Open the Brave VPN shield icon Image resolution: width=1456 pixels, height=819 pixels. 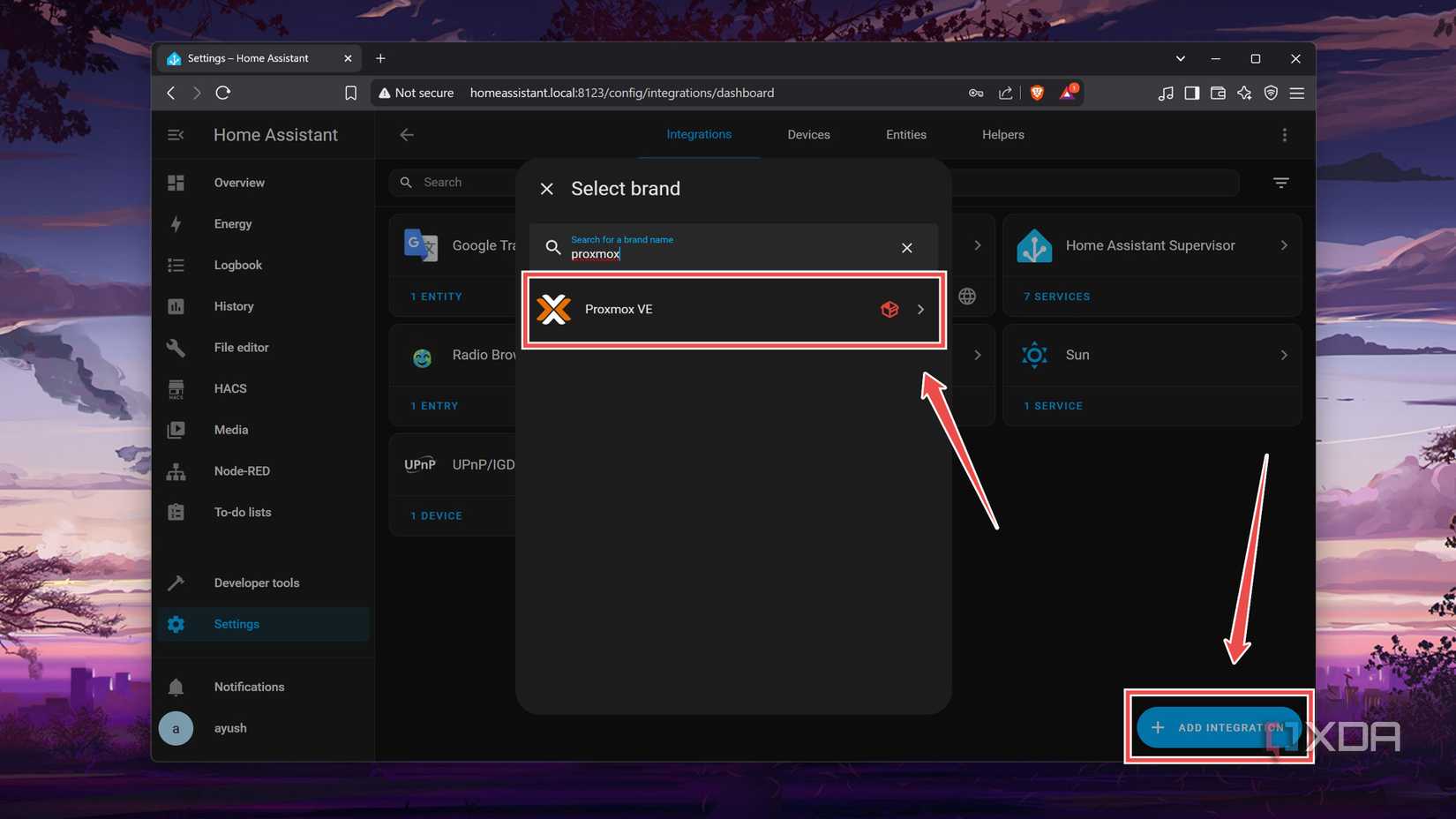(x=1271, y=93)
